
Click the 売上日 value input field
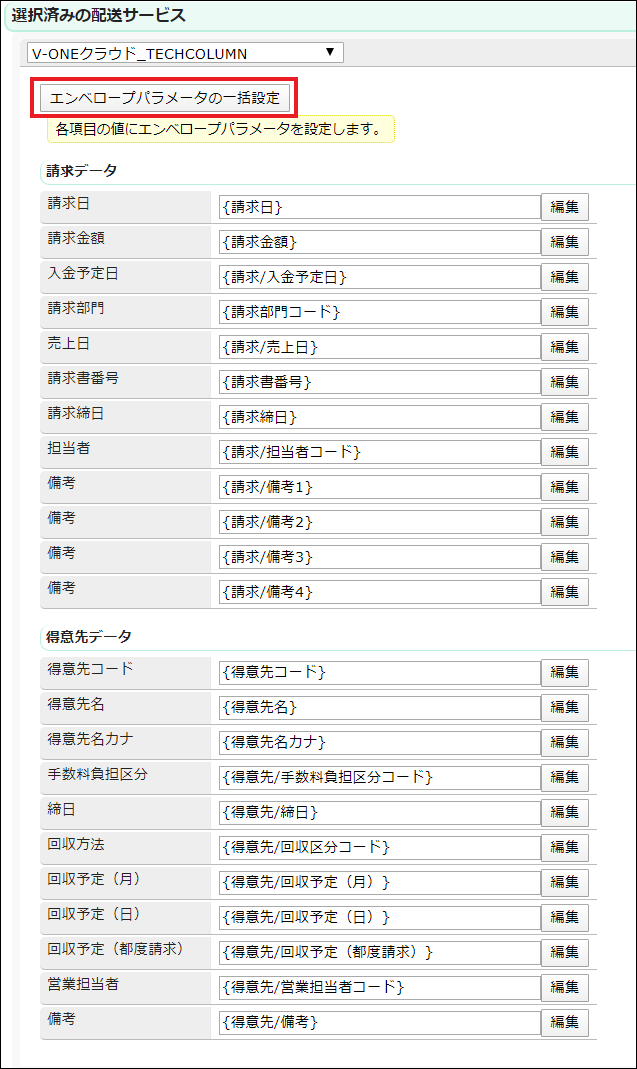pos(379,347)
